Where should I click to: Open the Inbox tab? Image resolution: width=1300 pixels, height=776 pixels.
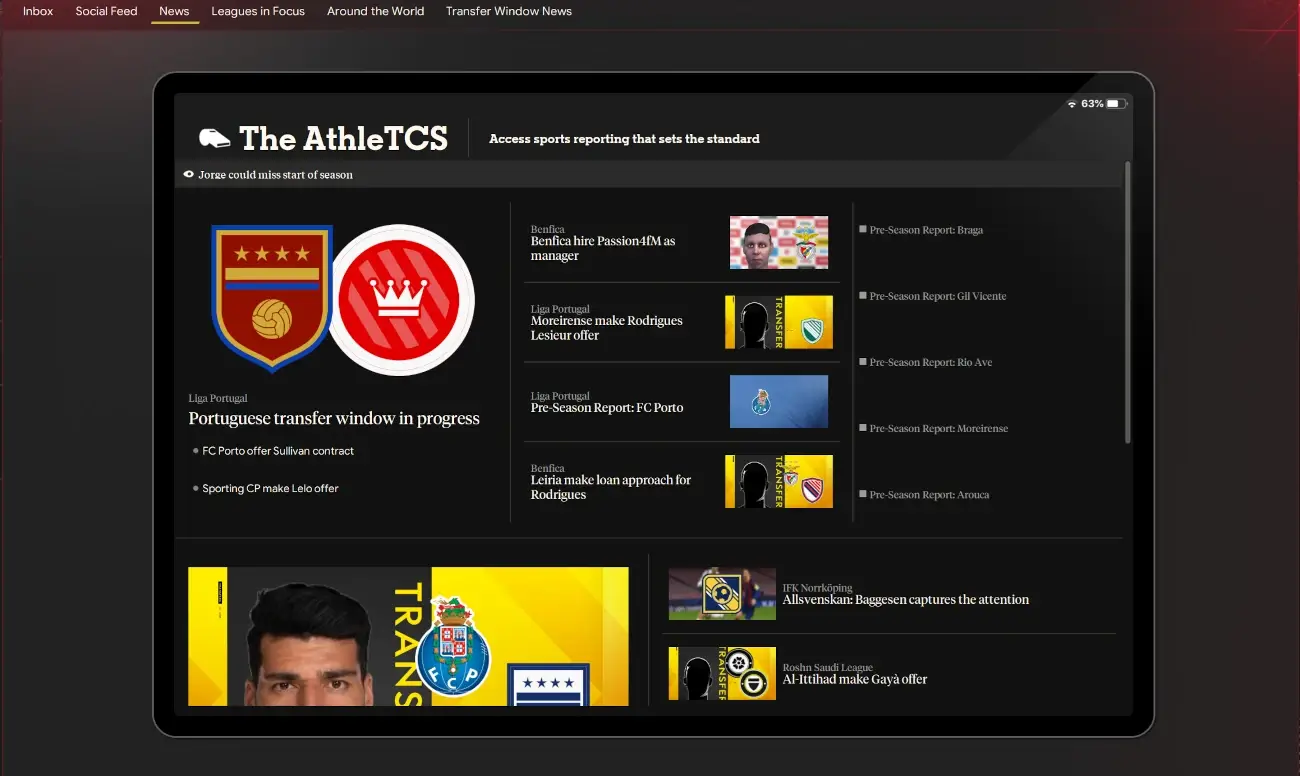coord(38,11)
